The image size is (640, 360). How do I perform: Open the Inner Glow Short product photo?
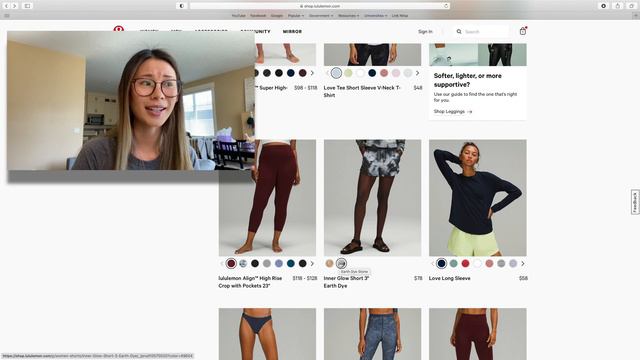coord(373,198)
